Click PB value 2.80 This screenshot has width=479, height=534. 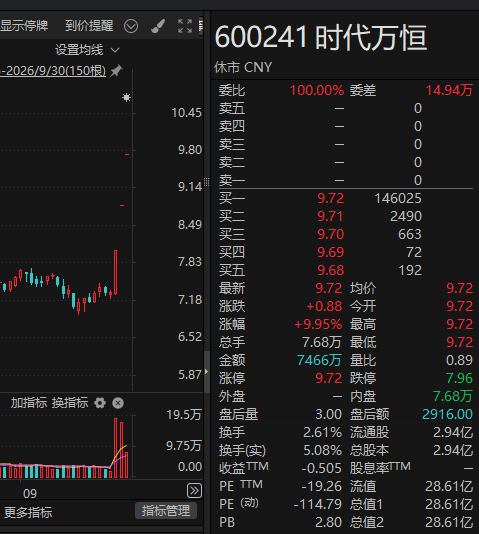click(328, 522)
